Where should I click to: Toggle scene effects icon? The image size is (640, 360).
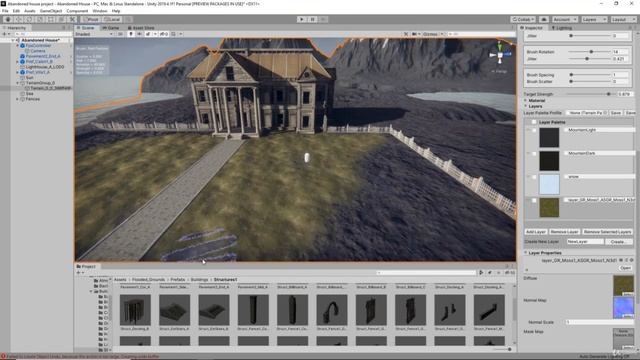[148, 34]
